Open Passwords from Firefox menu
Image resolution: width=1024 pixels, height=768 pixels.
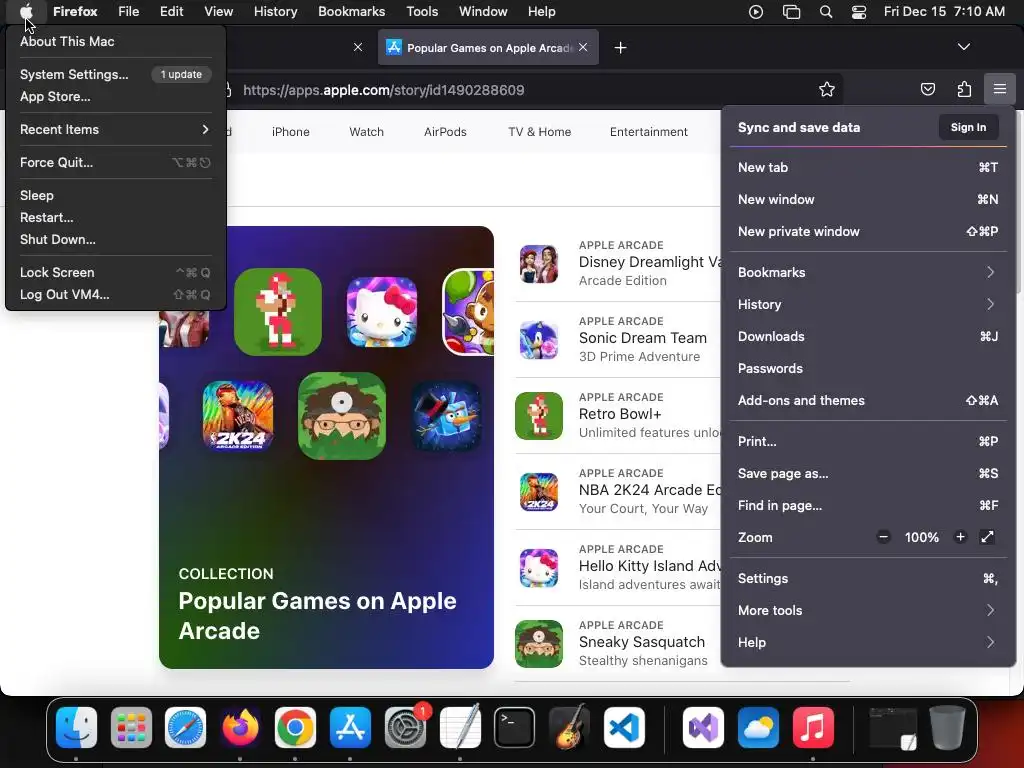point(868,368)
